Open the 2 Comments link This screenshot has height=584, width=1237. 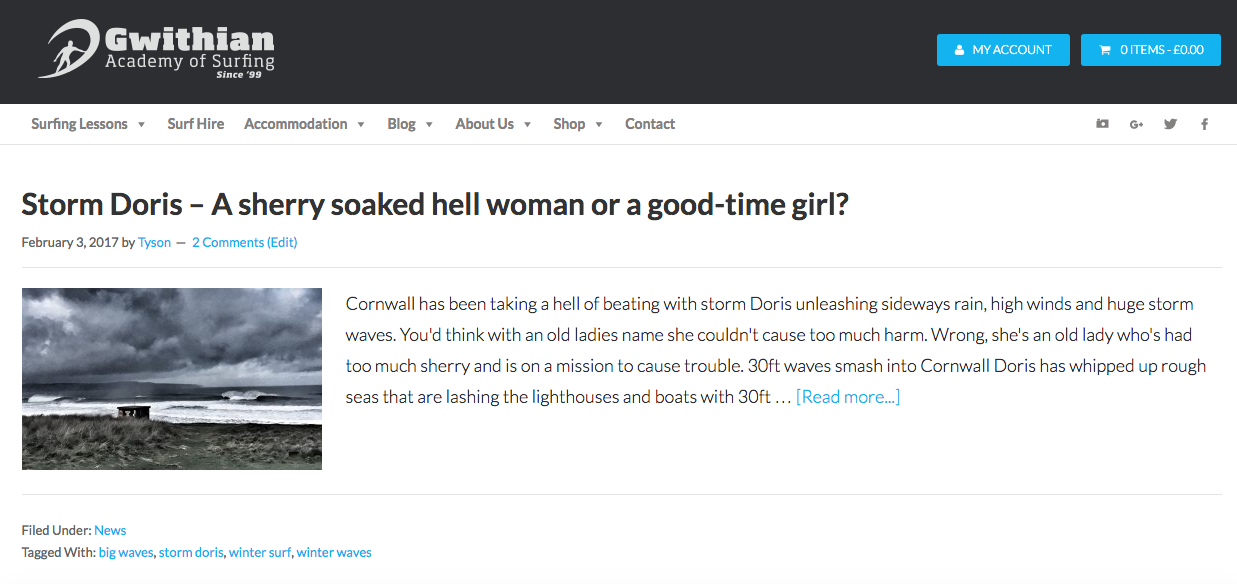[227, 242]
